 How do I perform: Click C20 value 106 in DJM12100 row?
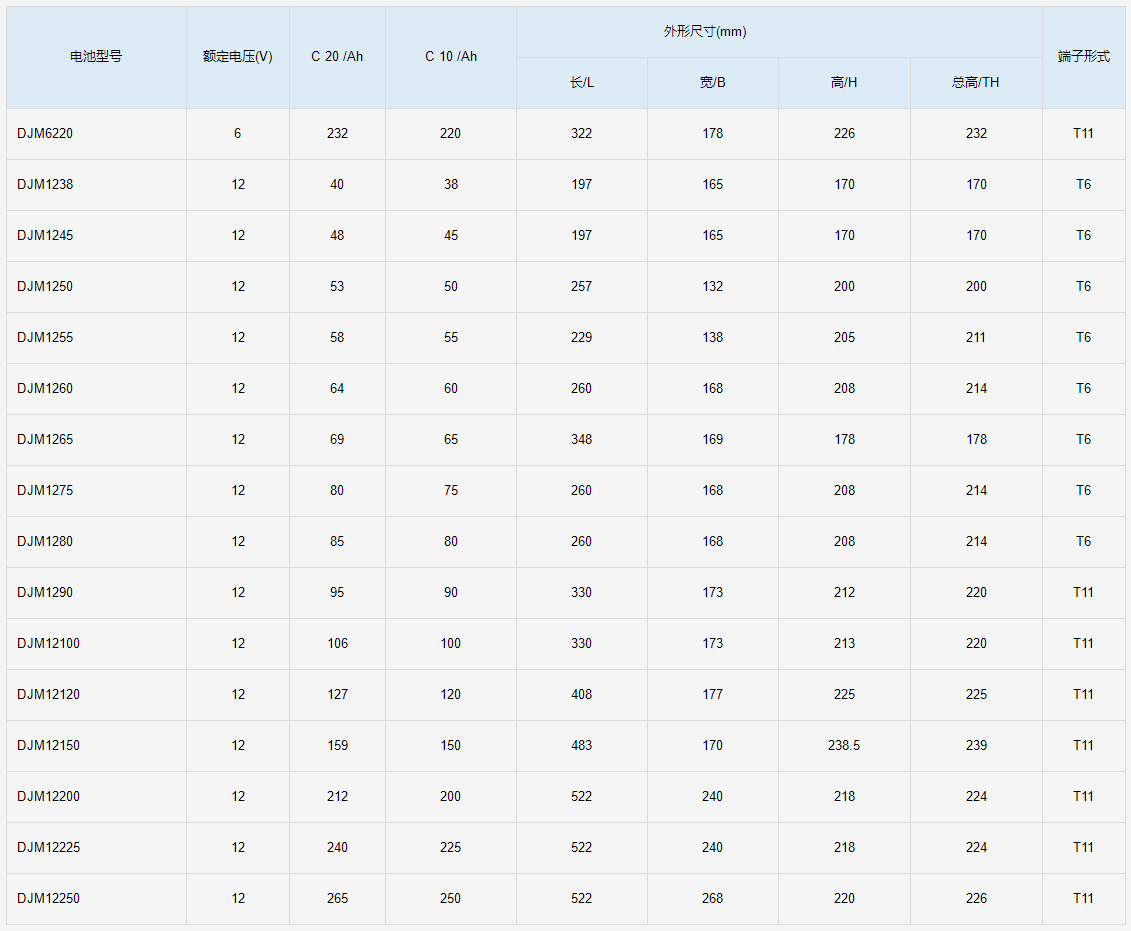click(x=338, y=644)
